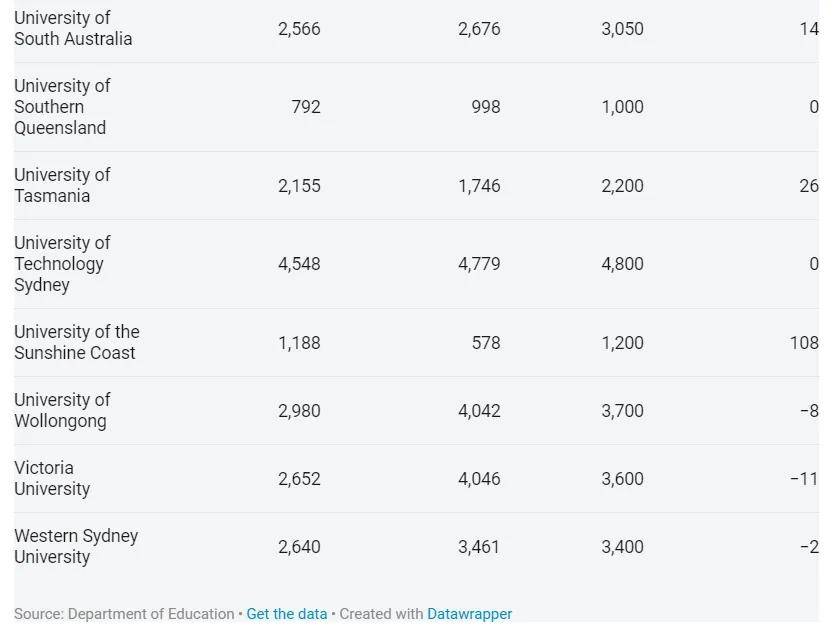Click the -11 change for Victoria University
The width and height of the screenshot is (833, 637).
click(x=804, y=479)
